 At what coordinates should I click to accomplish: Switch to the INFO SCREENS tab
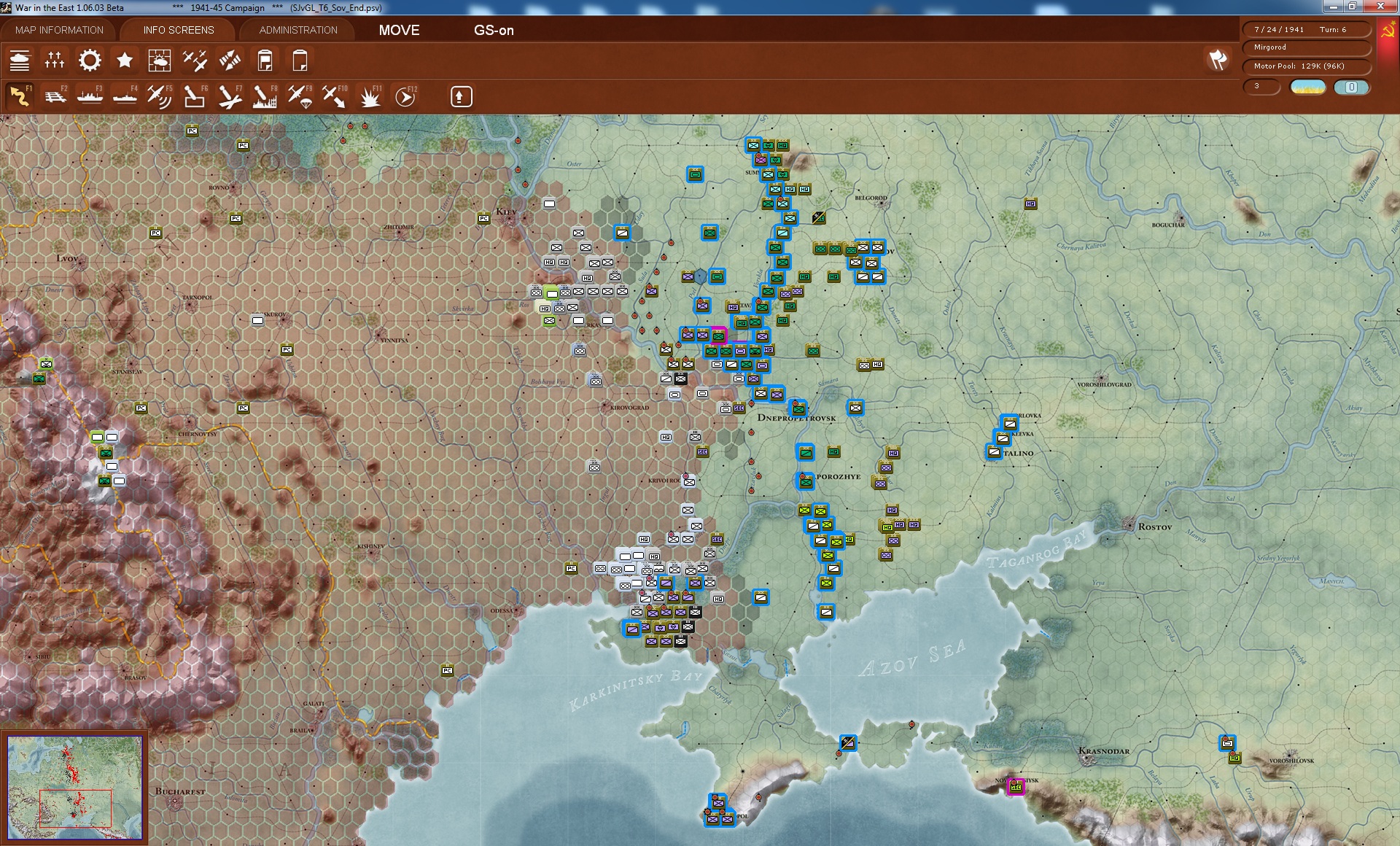(x=179, y=30)
